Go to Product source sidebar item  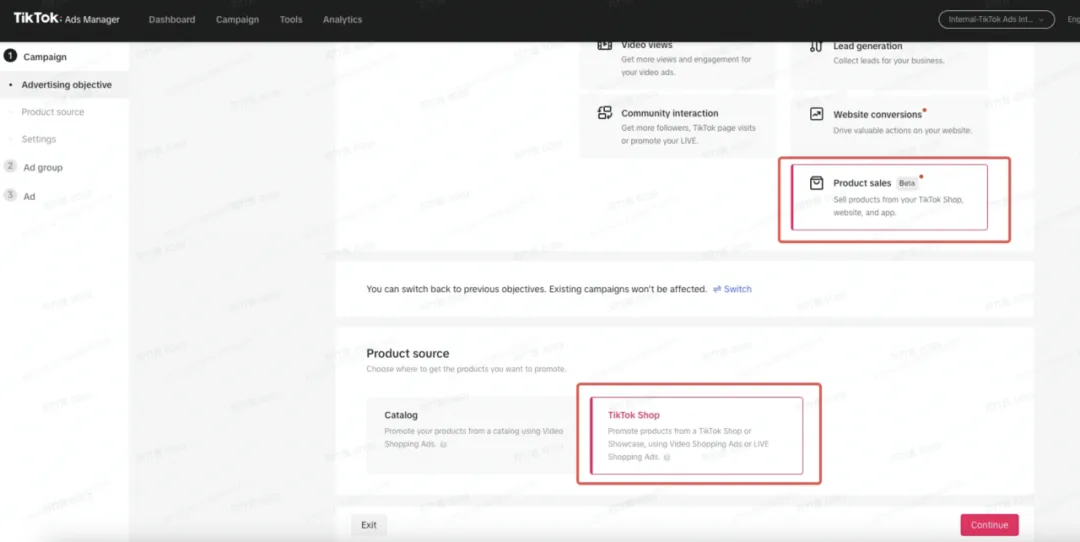click(52, 112)
